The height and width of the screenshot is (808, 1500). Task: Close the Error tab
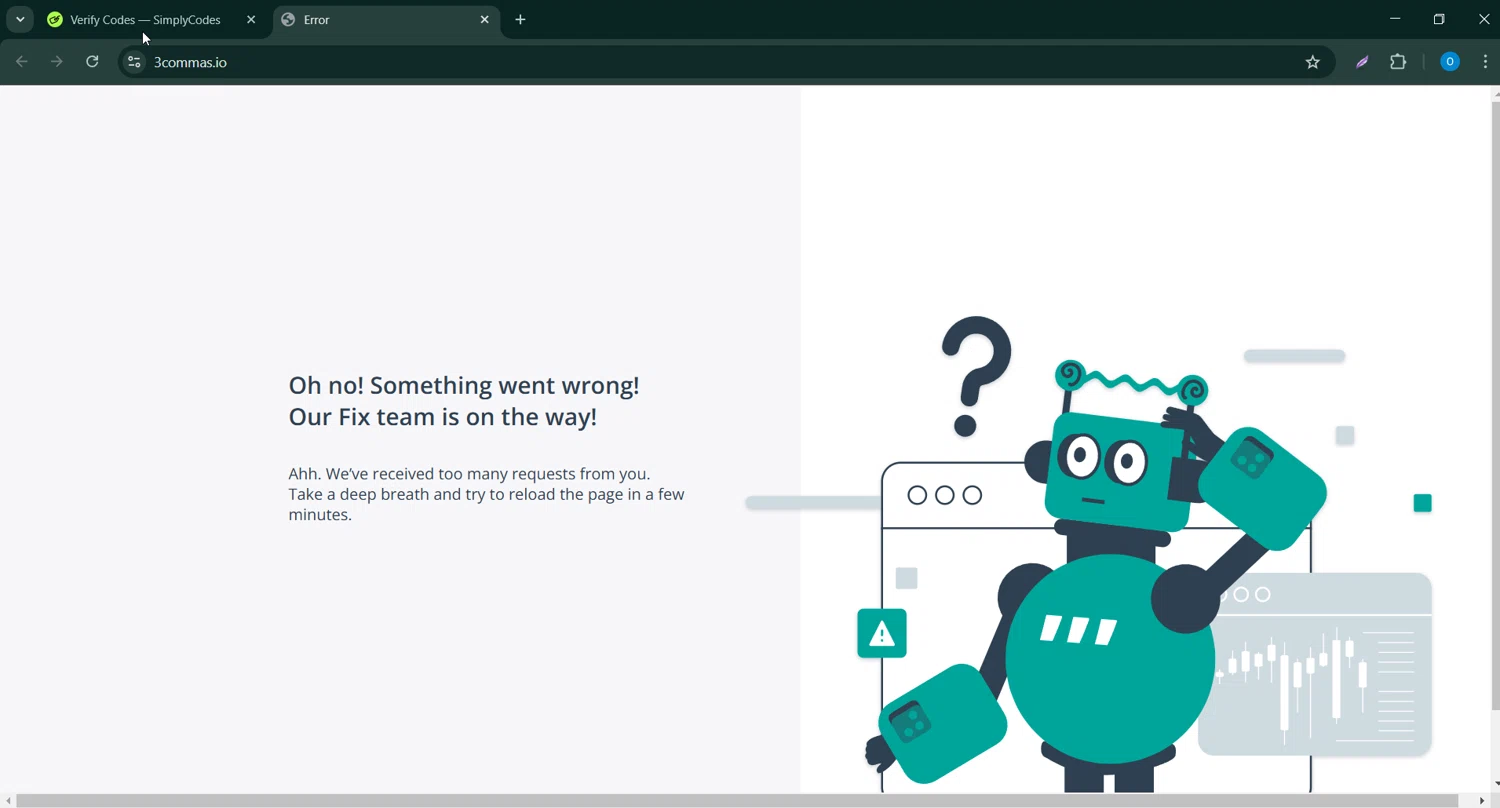pos(485,20)
